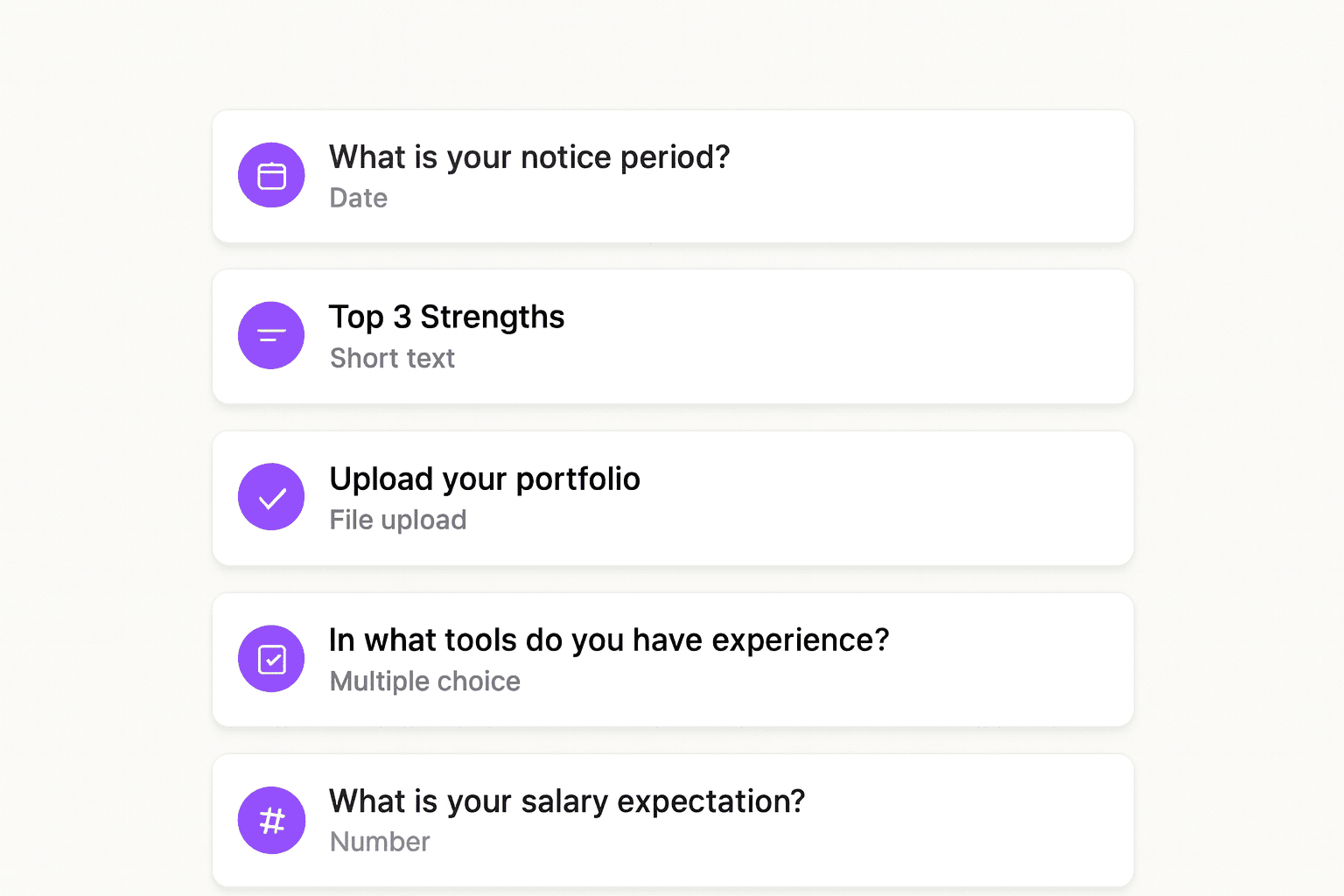This screenshot has width=1344, height=896.
Task: Open the "What is your notice period?" question
Action: pos(529,157)
